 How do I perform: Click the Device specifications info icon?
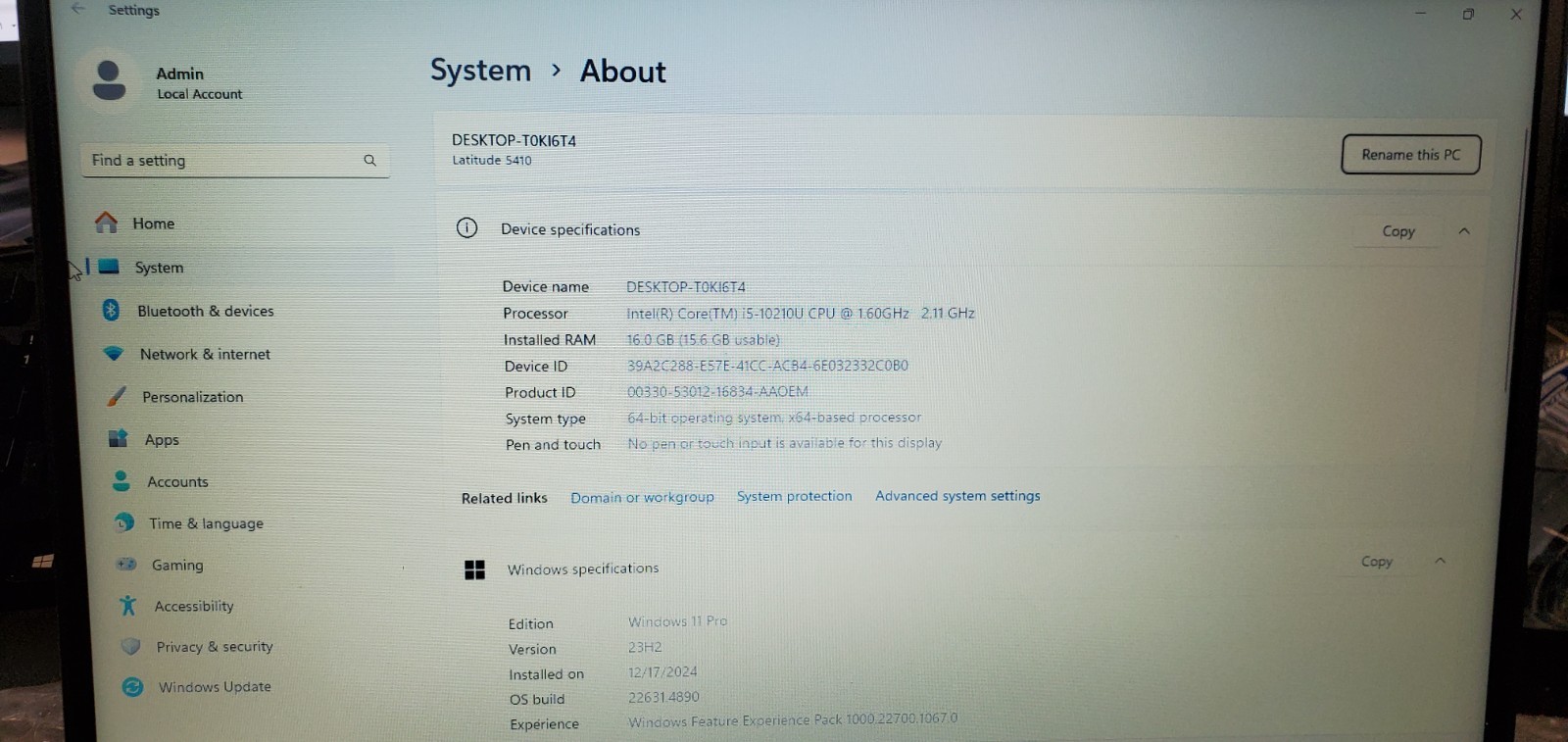tap(467, 228)
